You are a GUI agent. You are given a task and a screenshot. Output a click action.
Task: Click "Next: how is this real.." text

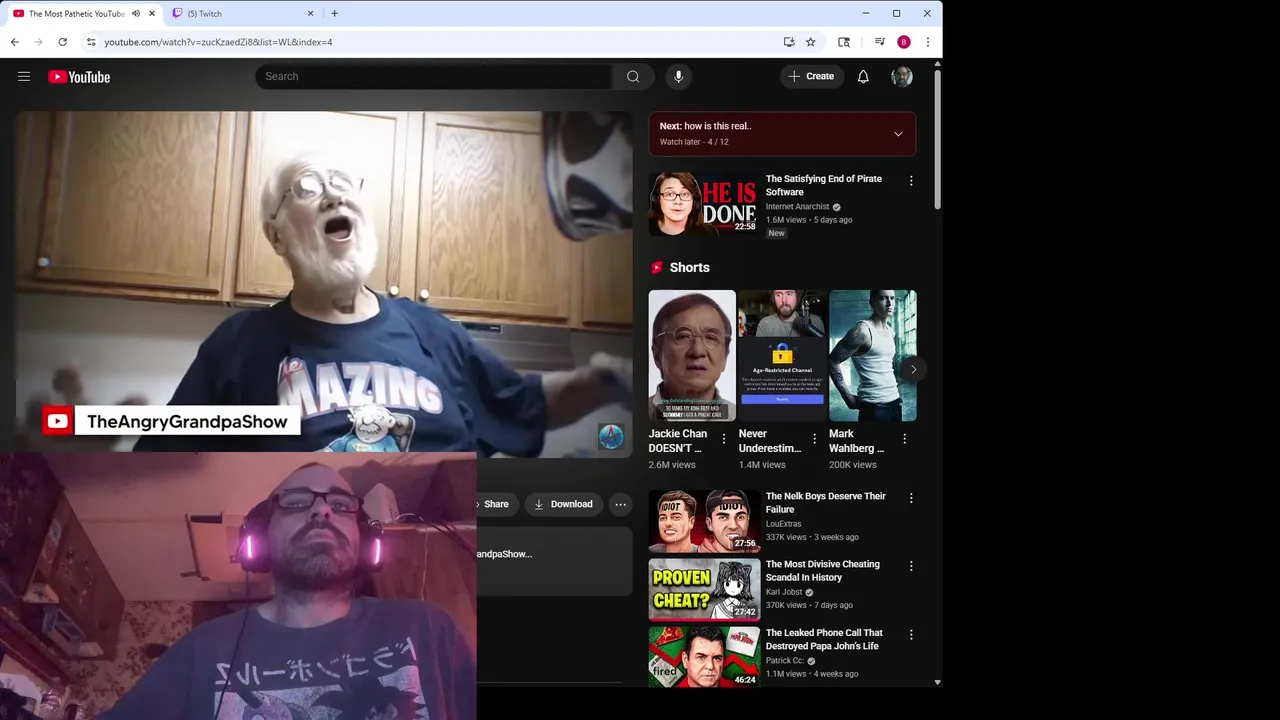[705, 126]
